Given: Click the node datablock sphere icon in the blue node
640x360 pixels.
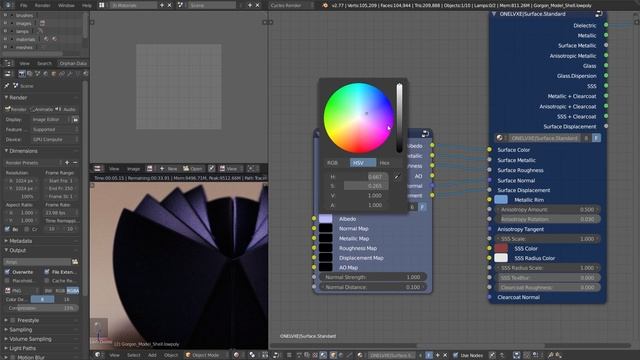Looking at the screenshot, I should pos(500,138).
